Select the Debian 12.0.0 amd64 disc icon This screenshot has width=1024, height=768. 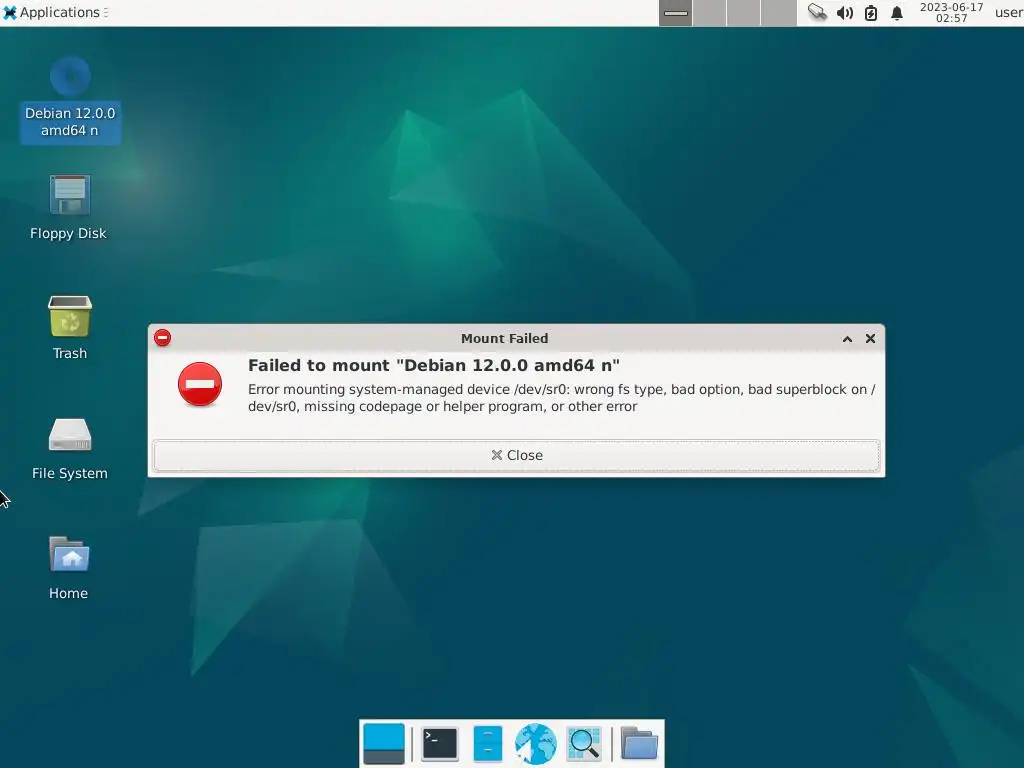70,76
